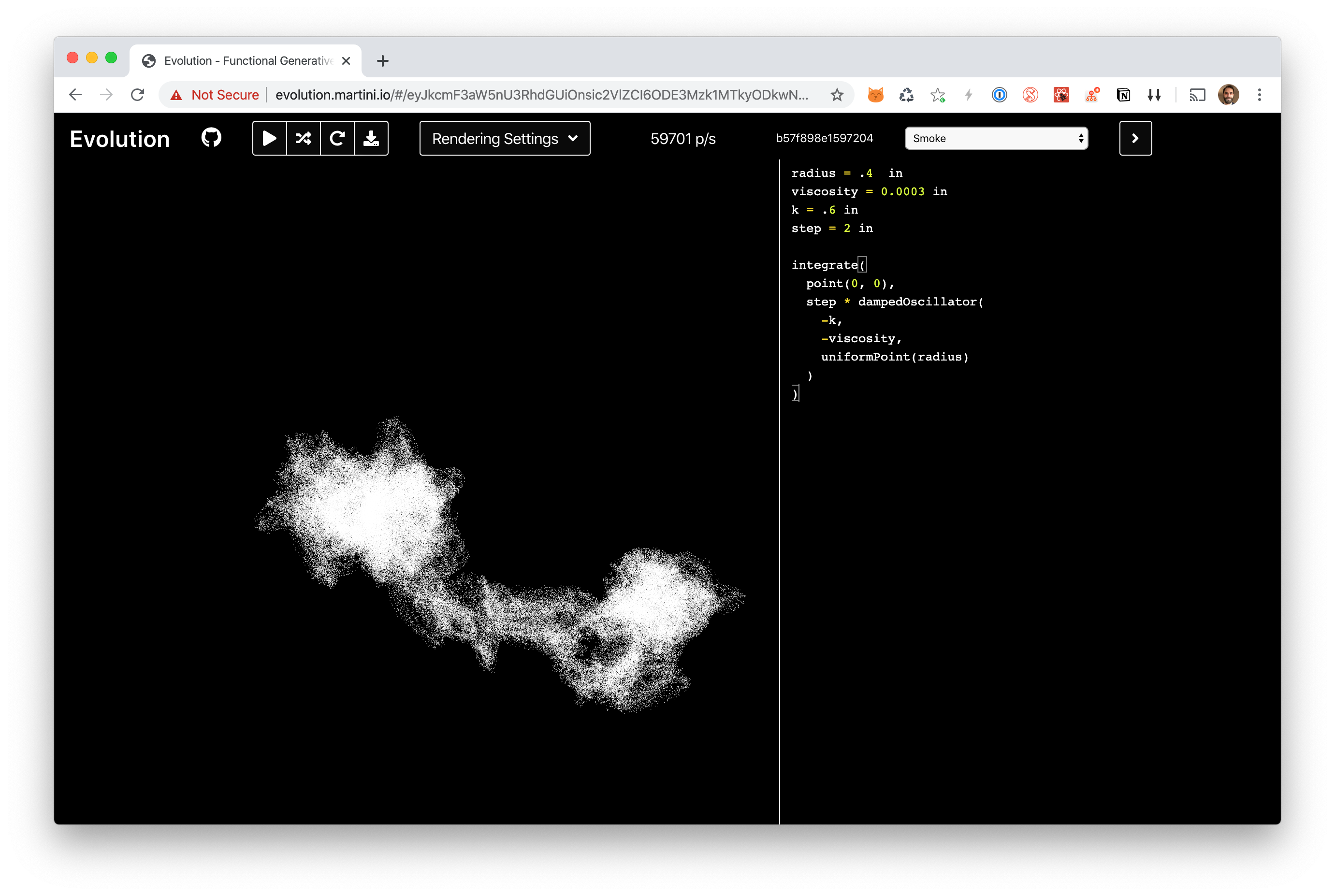Reload the page in browser
The image size is (1335, 896).
coord(137,95)
